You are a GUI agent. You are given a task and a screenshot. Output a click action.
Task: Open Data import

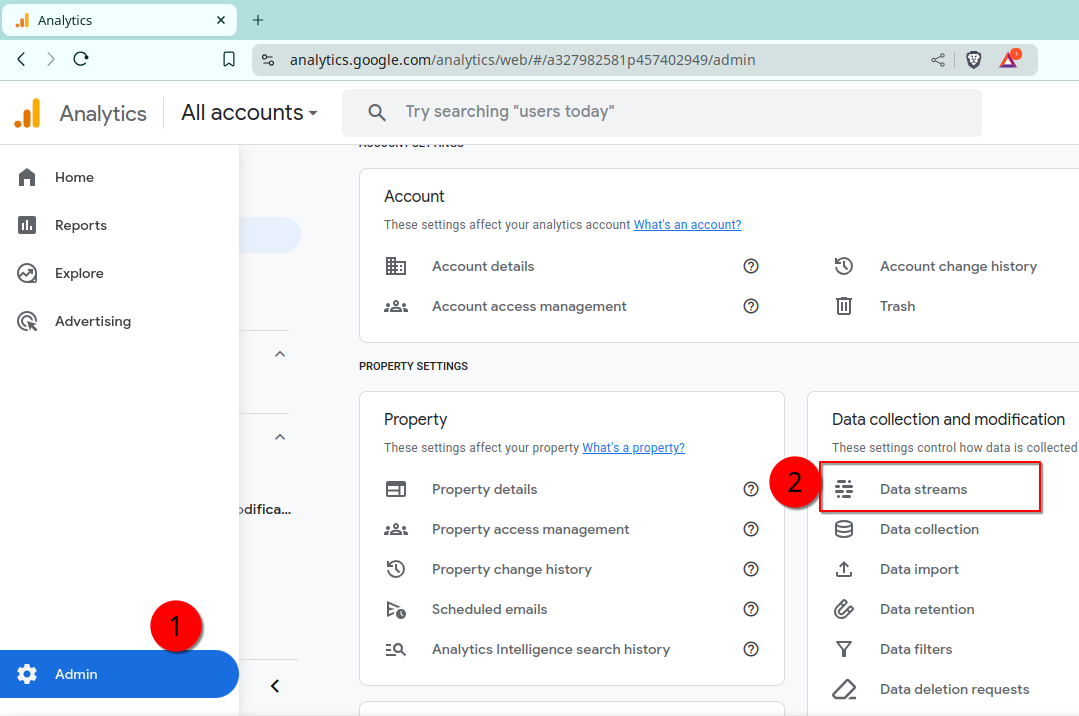coord(919,569)
